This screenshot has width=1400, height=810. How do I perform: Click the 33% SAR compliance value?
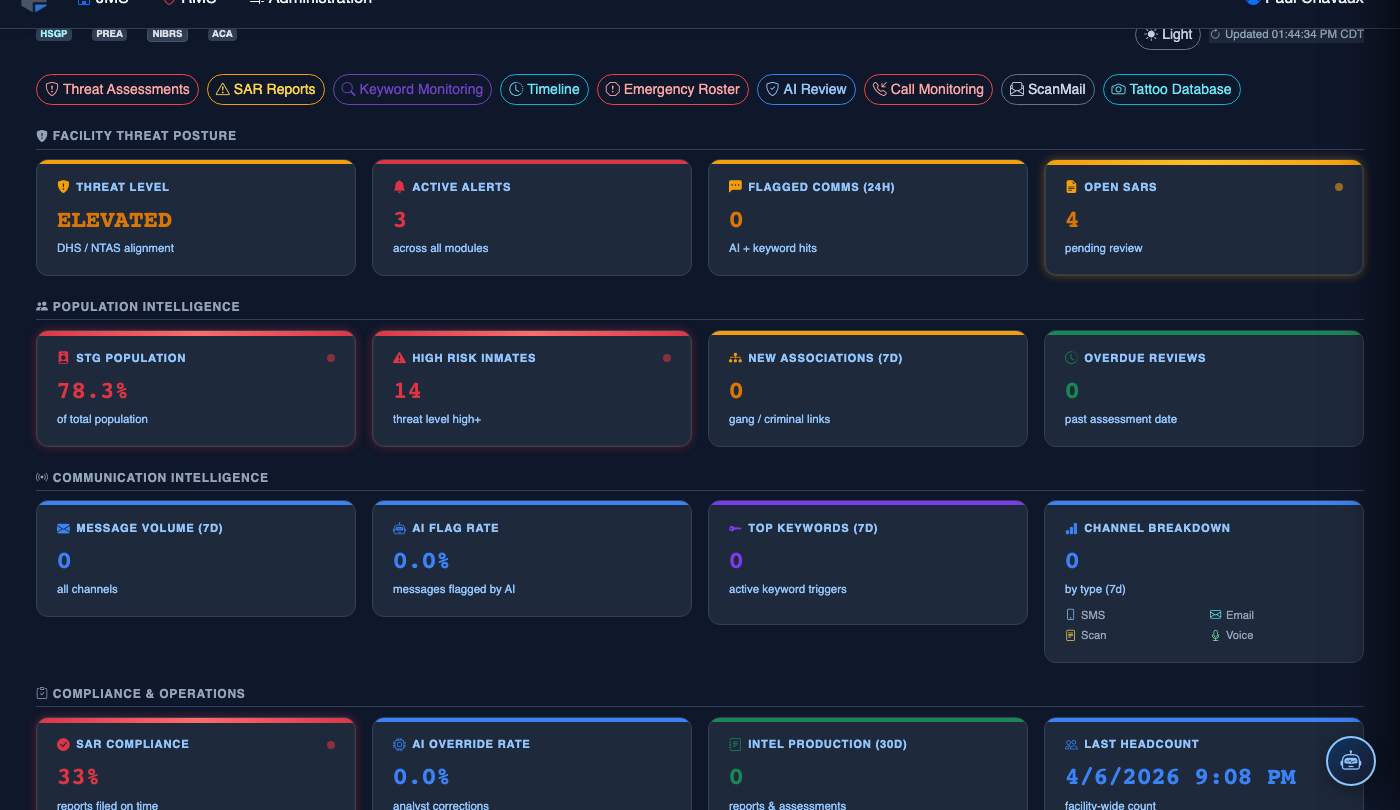tap(78, 777)
